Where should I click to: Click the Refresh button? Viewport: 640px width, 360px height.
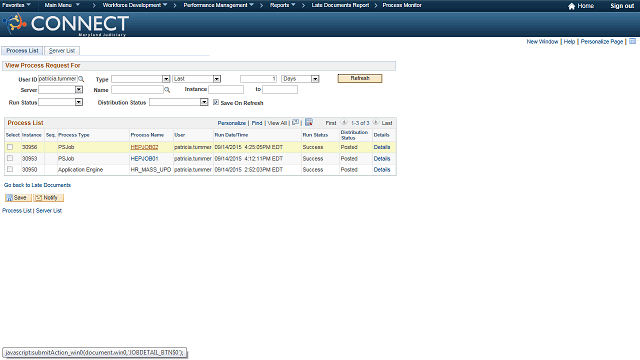tap(360, 78)
